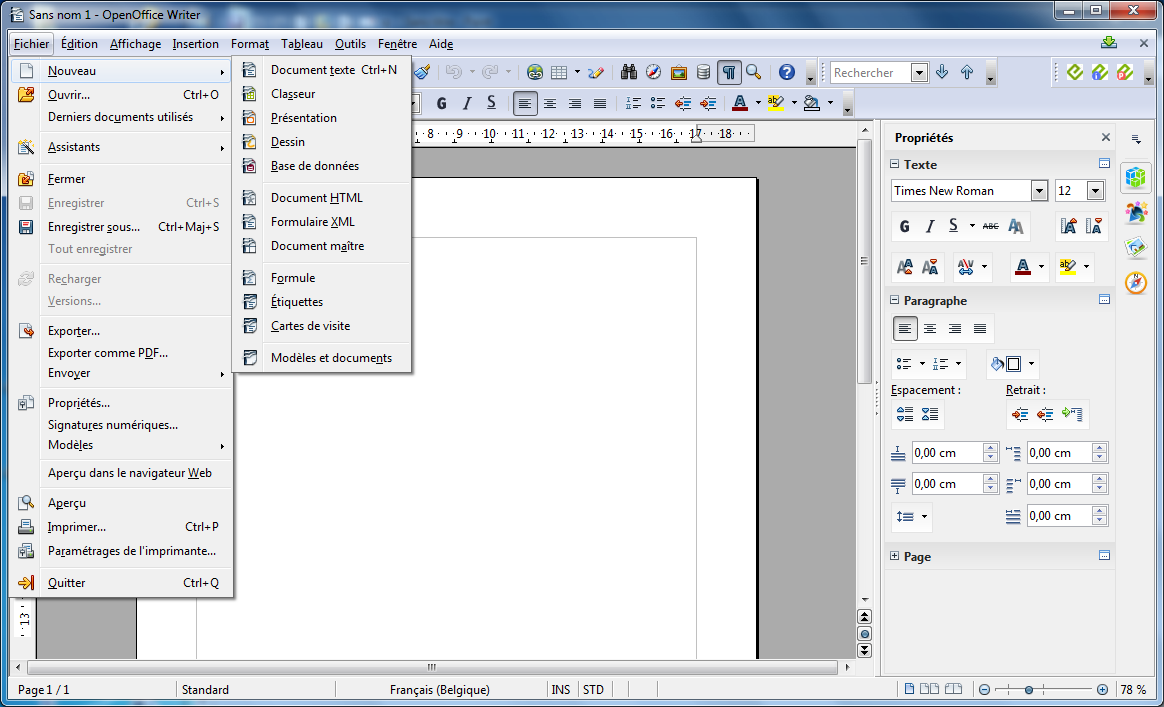The height and width of the screenshot is (707, 1164).
Task: Open the Format menu
Action: (249, 44)
